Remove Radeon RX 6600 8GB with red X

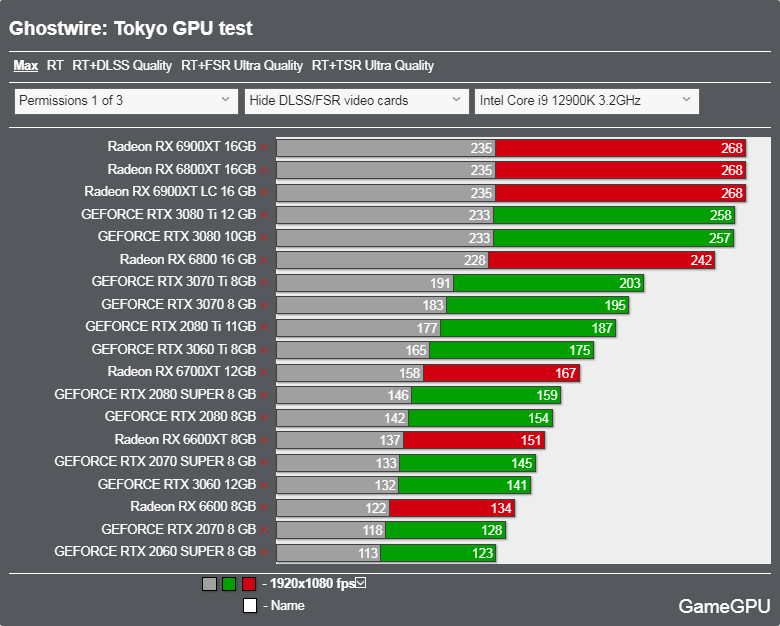[263, 507]
